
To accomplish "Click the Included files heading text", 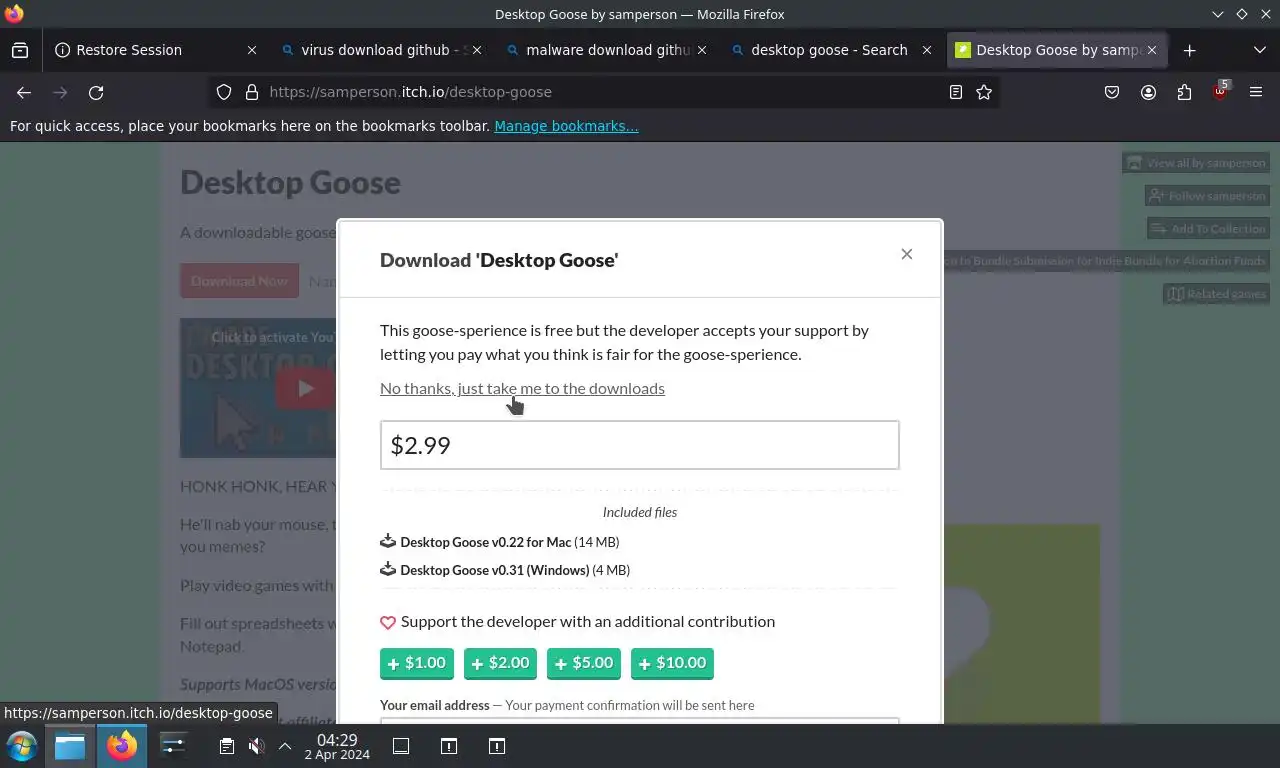I will tap(640, 512).
